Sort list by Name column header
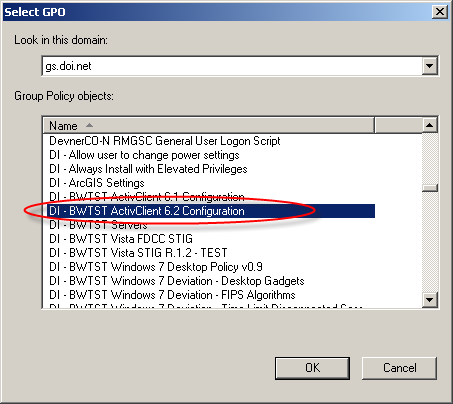The height and width of the screenshot is (404, 453). click(208, 126)
